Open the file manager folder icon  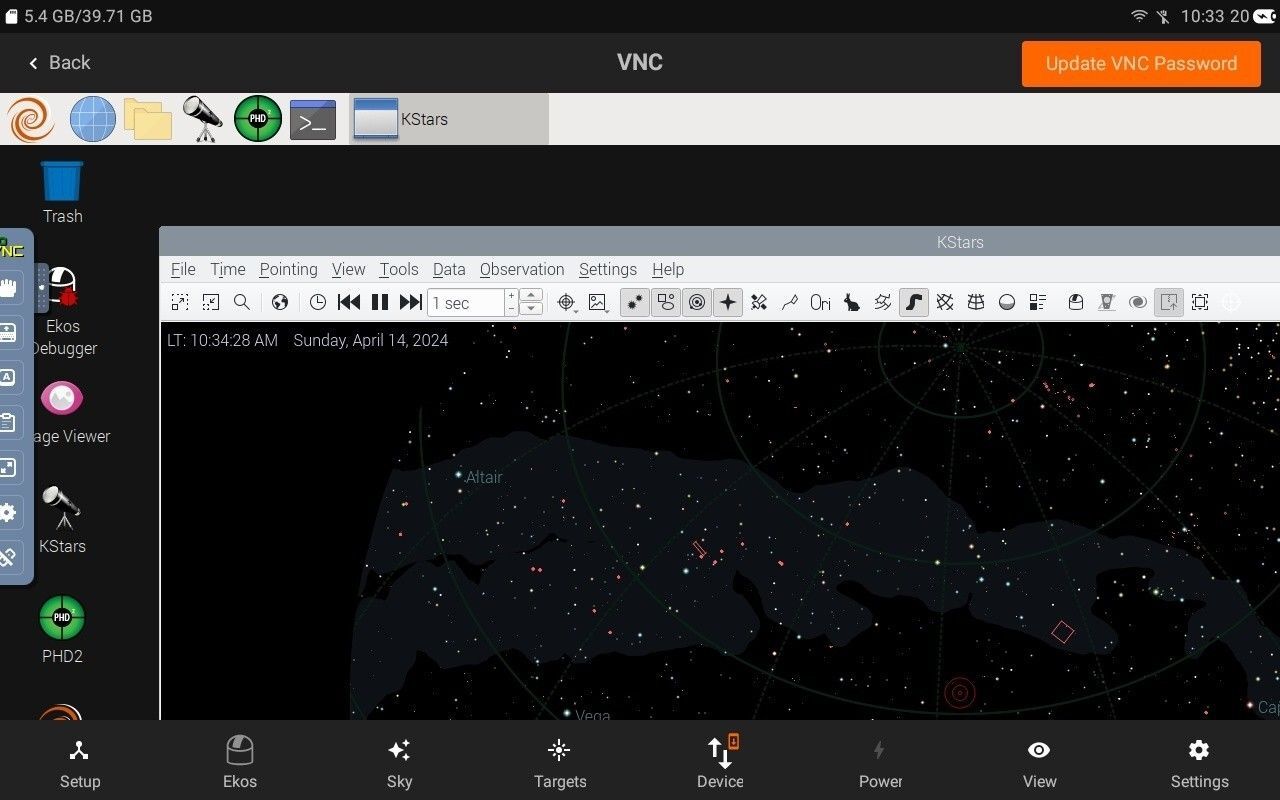148,119
